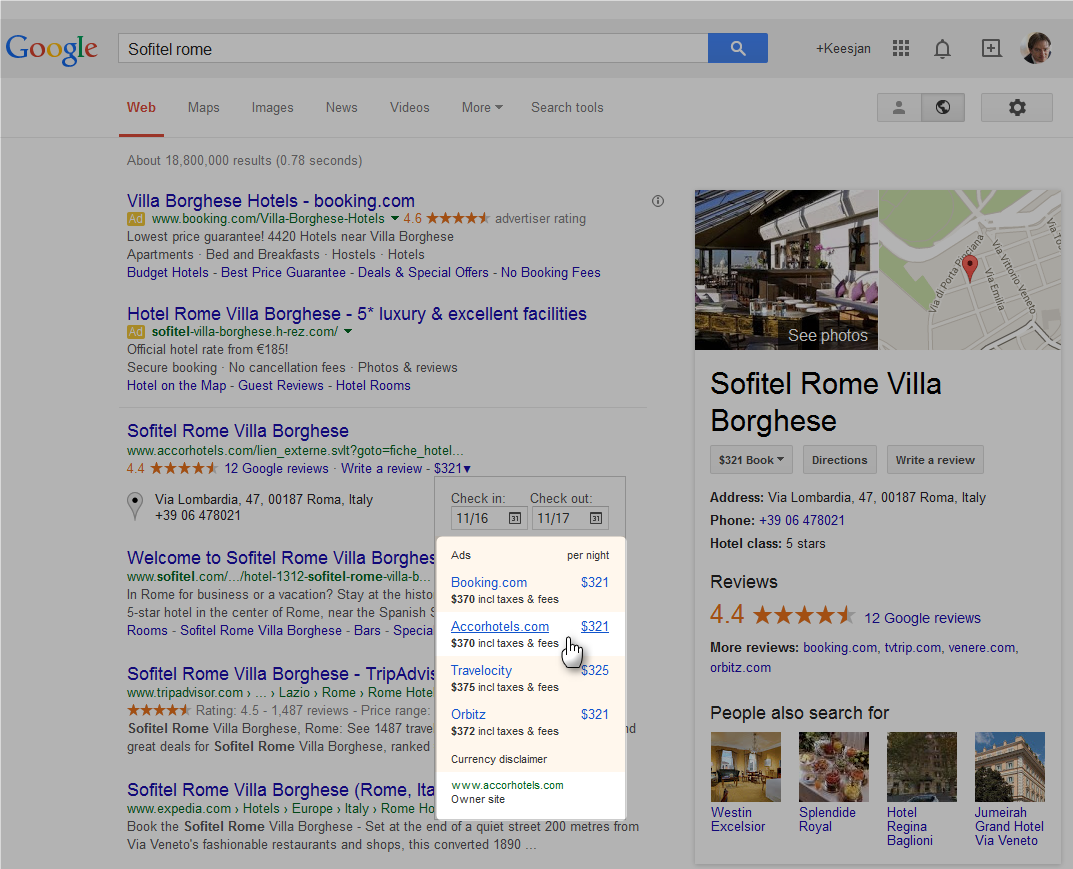Click the phone number +39 06 478021 in panel
This screenshot has height=869, width=1073.
tap(801, 520)
